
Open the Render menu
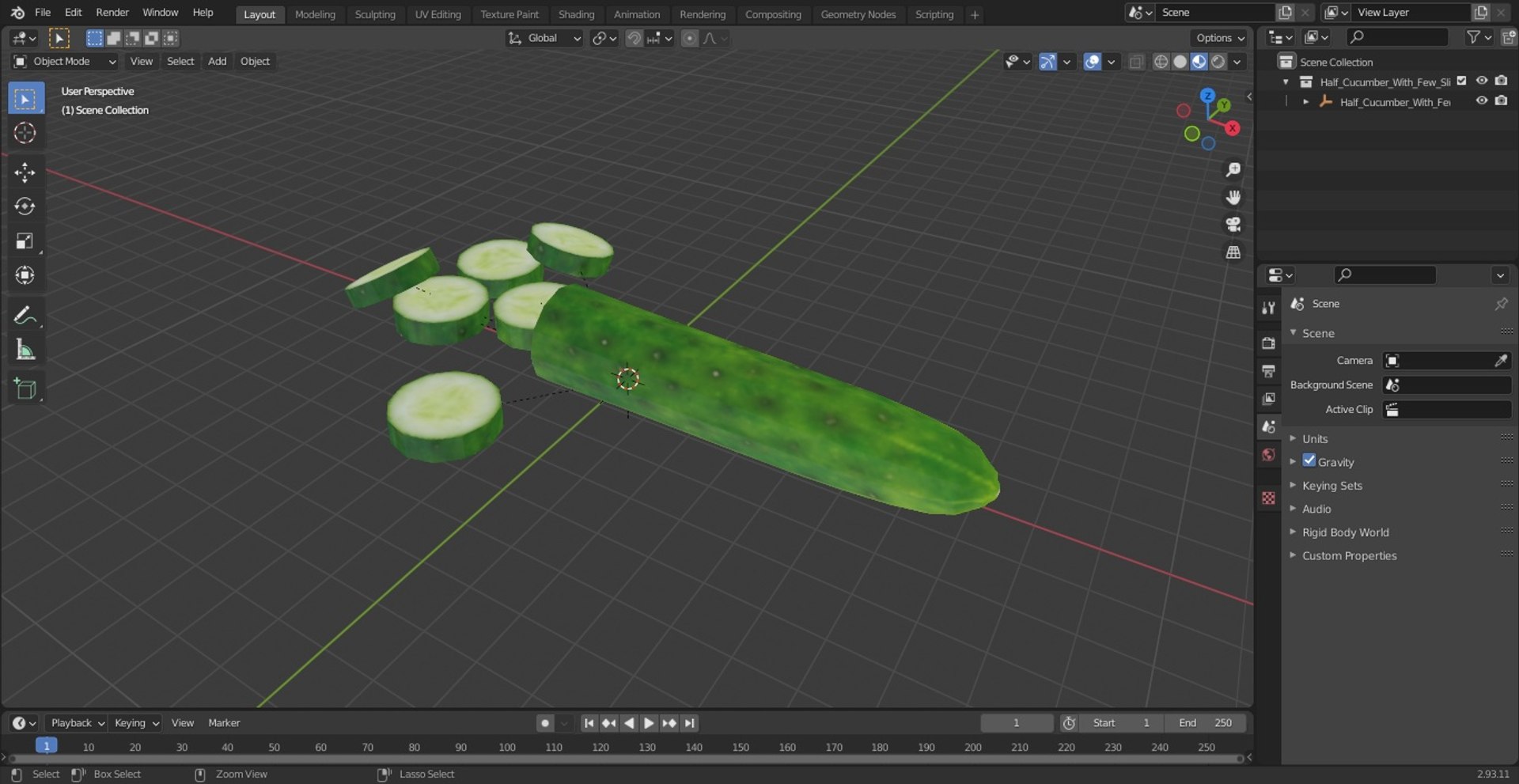112,13
